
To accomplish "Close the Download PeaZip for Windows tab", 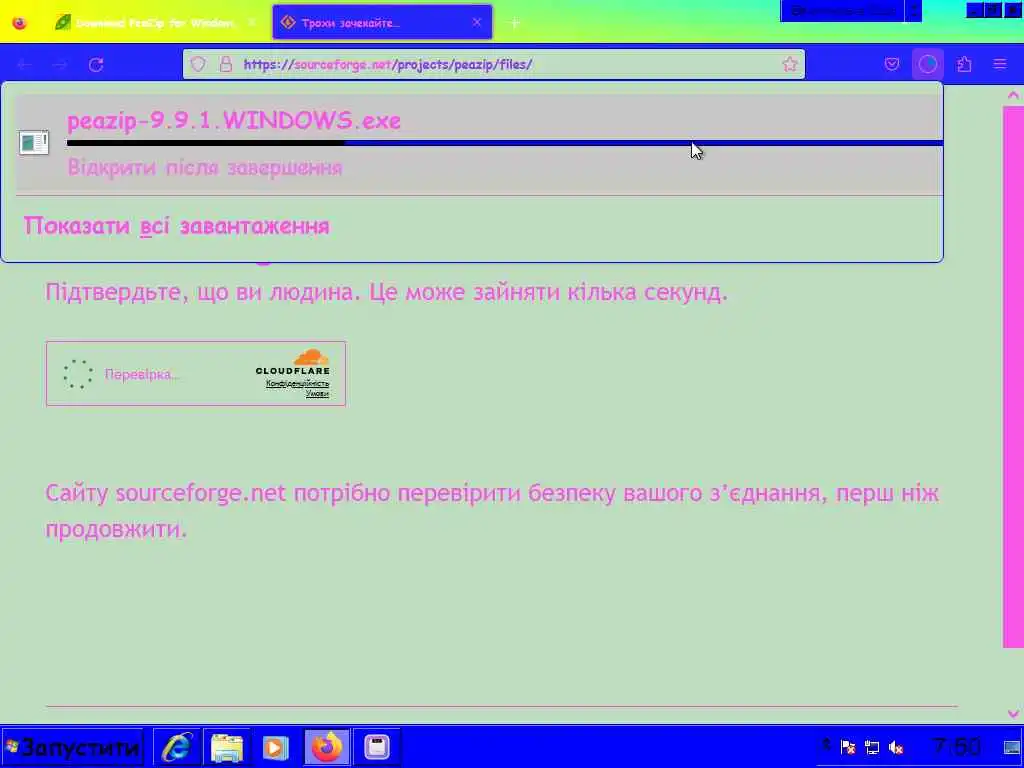I will pos(251,23).
